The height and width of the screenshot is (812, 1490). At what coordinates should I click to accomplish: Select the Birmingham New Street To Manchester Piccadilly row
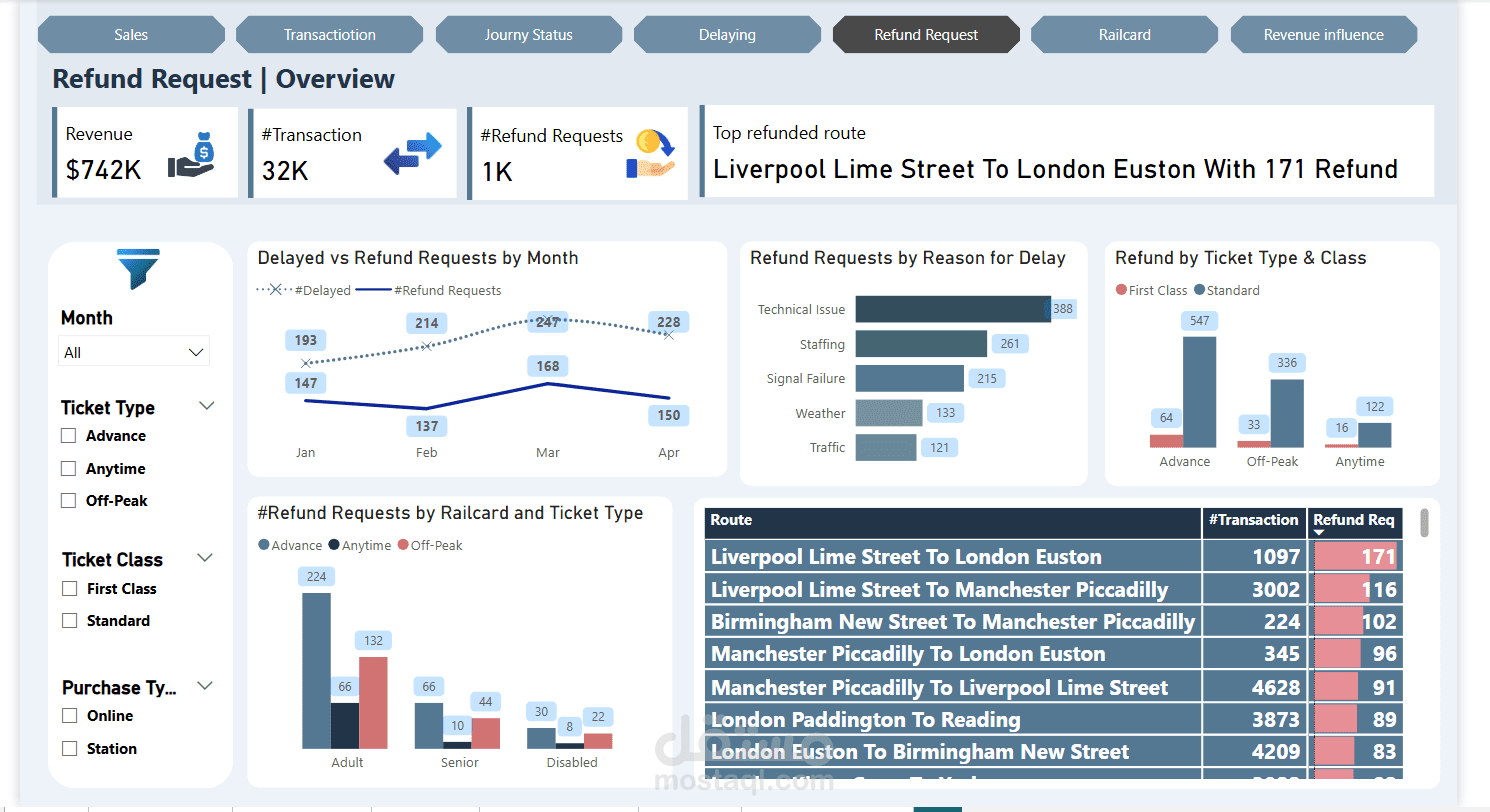[1054, 621]
